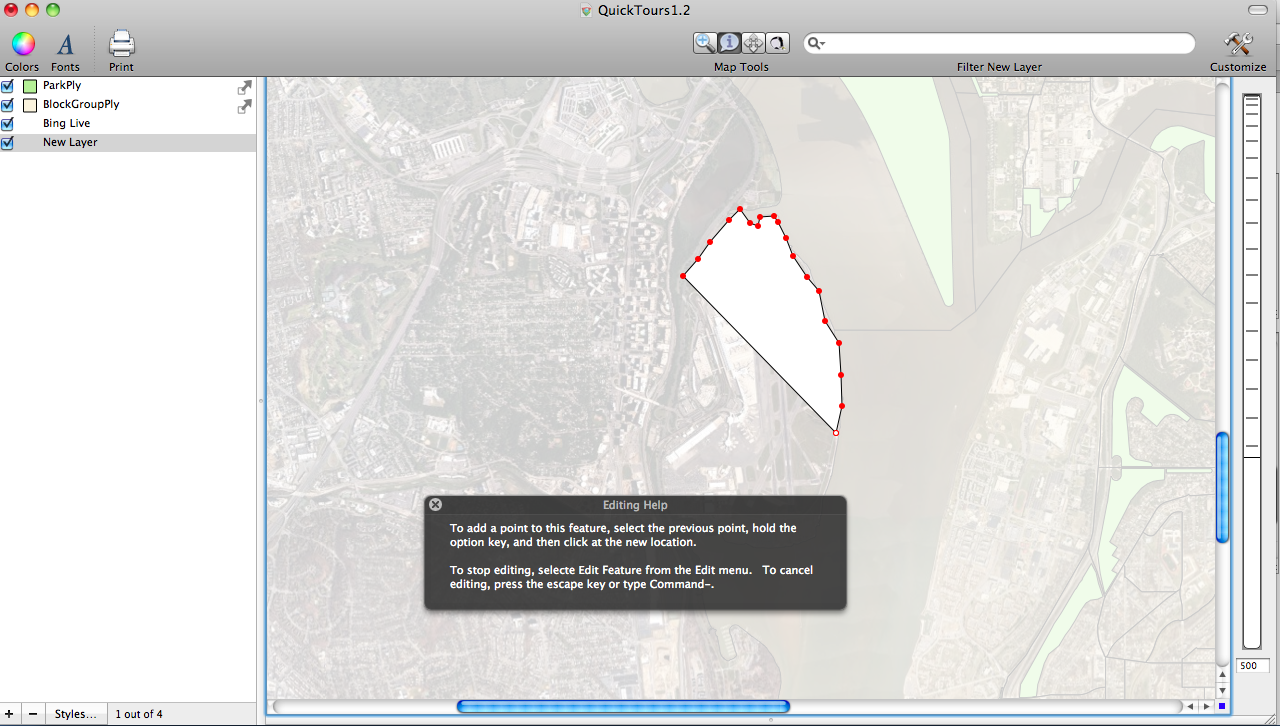This screenshot has height=726, width=1280.
Task: Click the Print toolbar icon
Action: (x=121, y=44)
